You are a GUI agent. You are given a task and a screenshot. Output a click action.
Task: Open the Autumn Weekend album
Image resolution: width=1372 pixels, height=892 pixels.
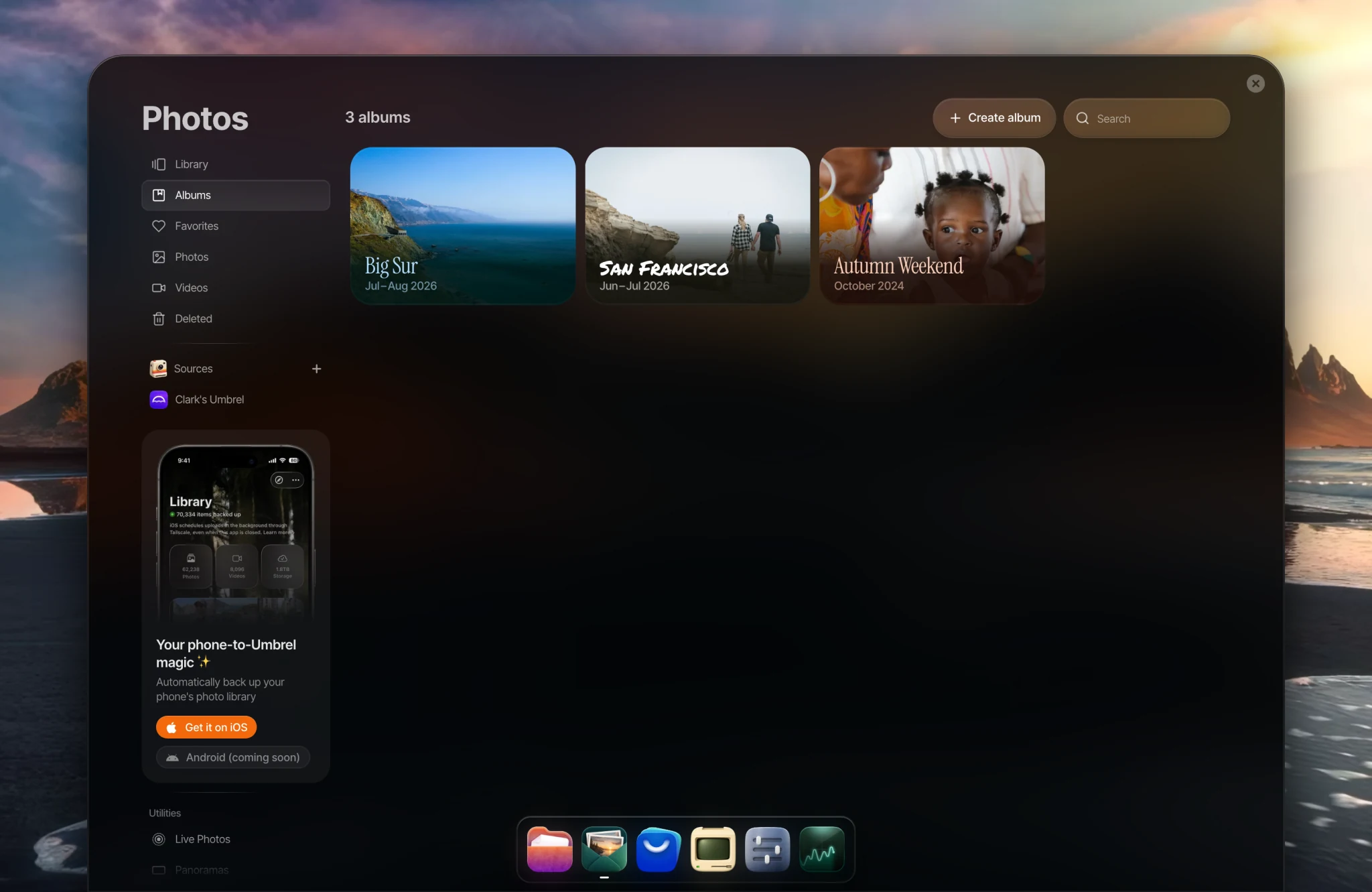click(932, 225)
